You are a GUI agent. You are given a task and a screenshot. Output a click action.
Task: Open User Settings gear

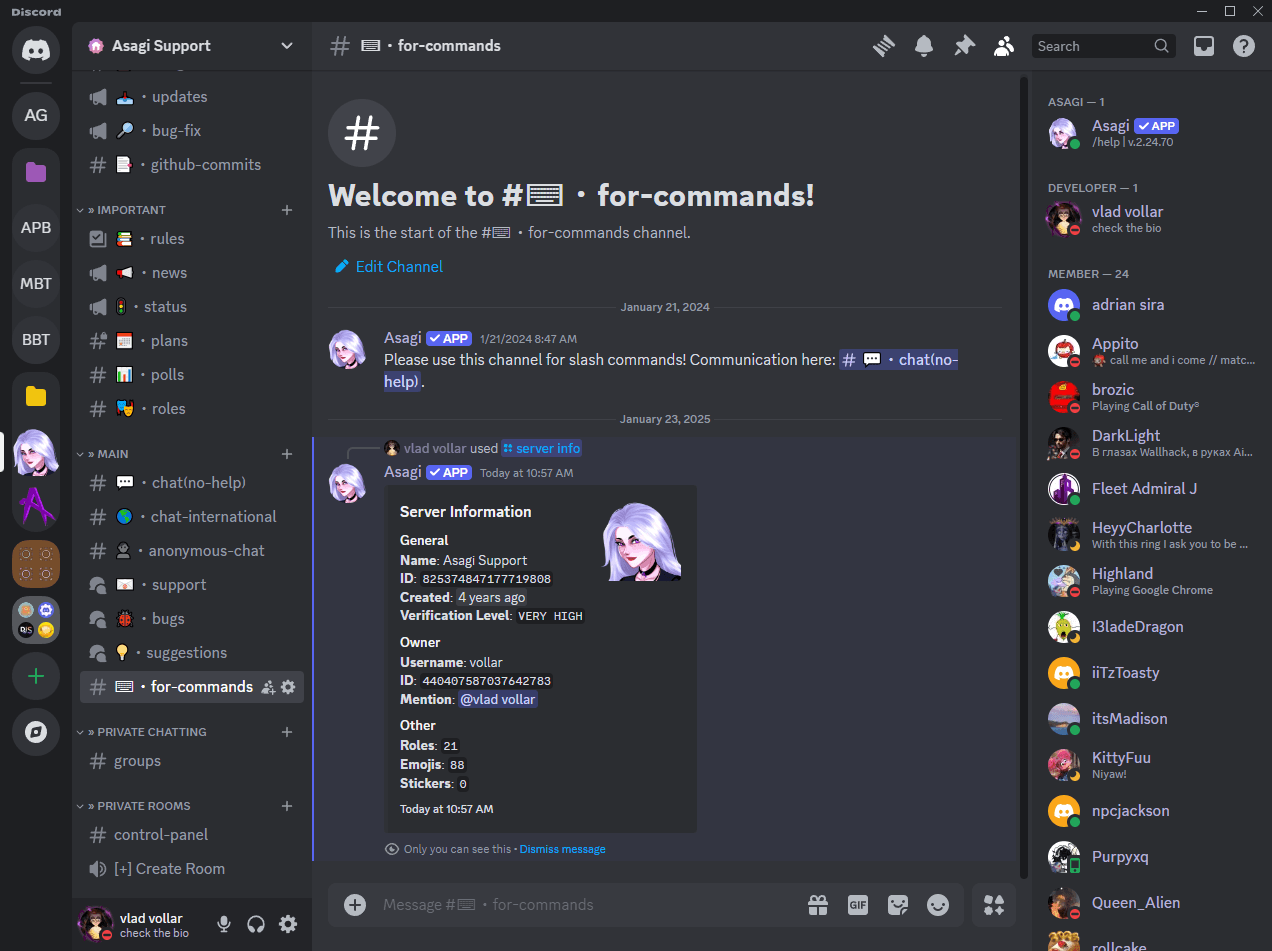pos(288,924)
